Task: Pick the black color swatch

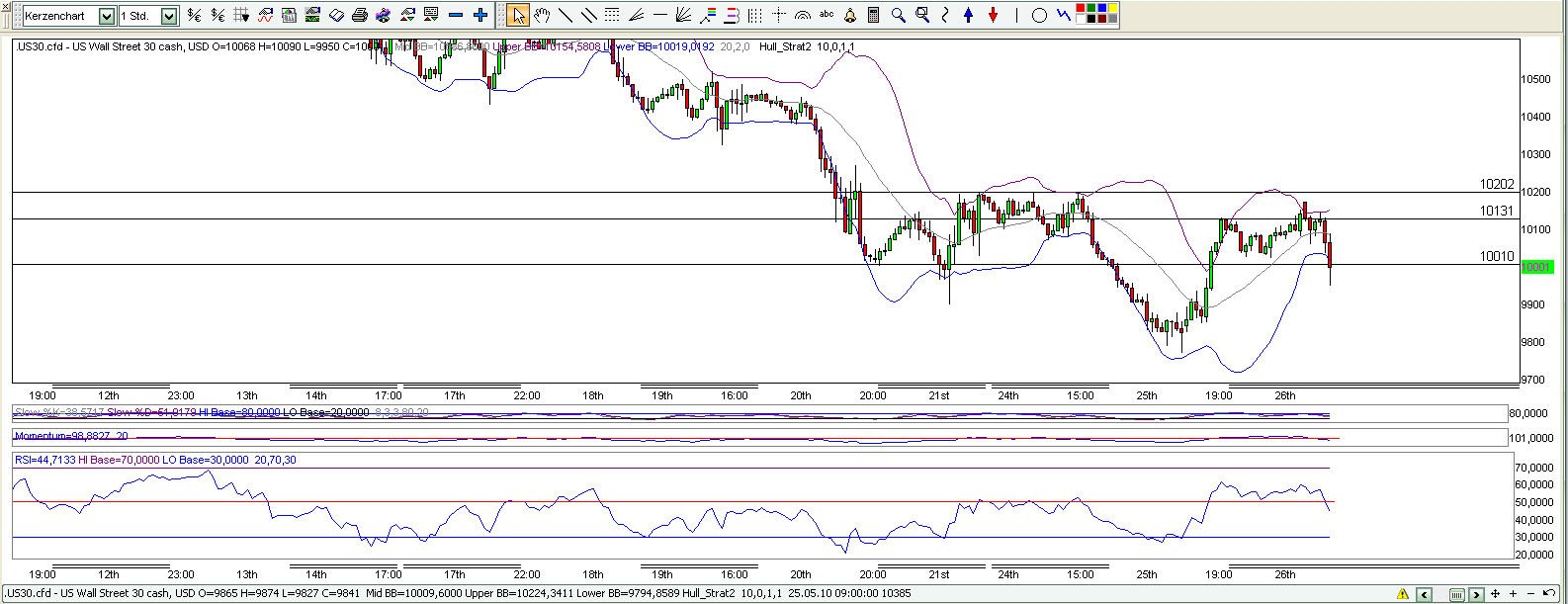Action: (1091, 19)
